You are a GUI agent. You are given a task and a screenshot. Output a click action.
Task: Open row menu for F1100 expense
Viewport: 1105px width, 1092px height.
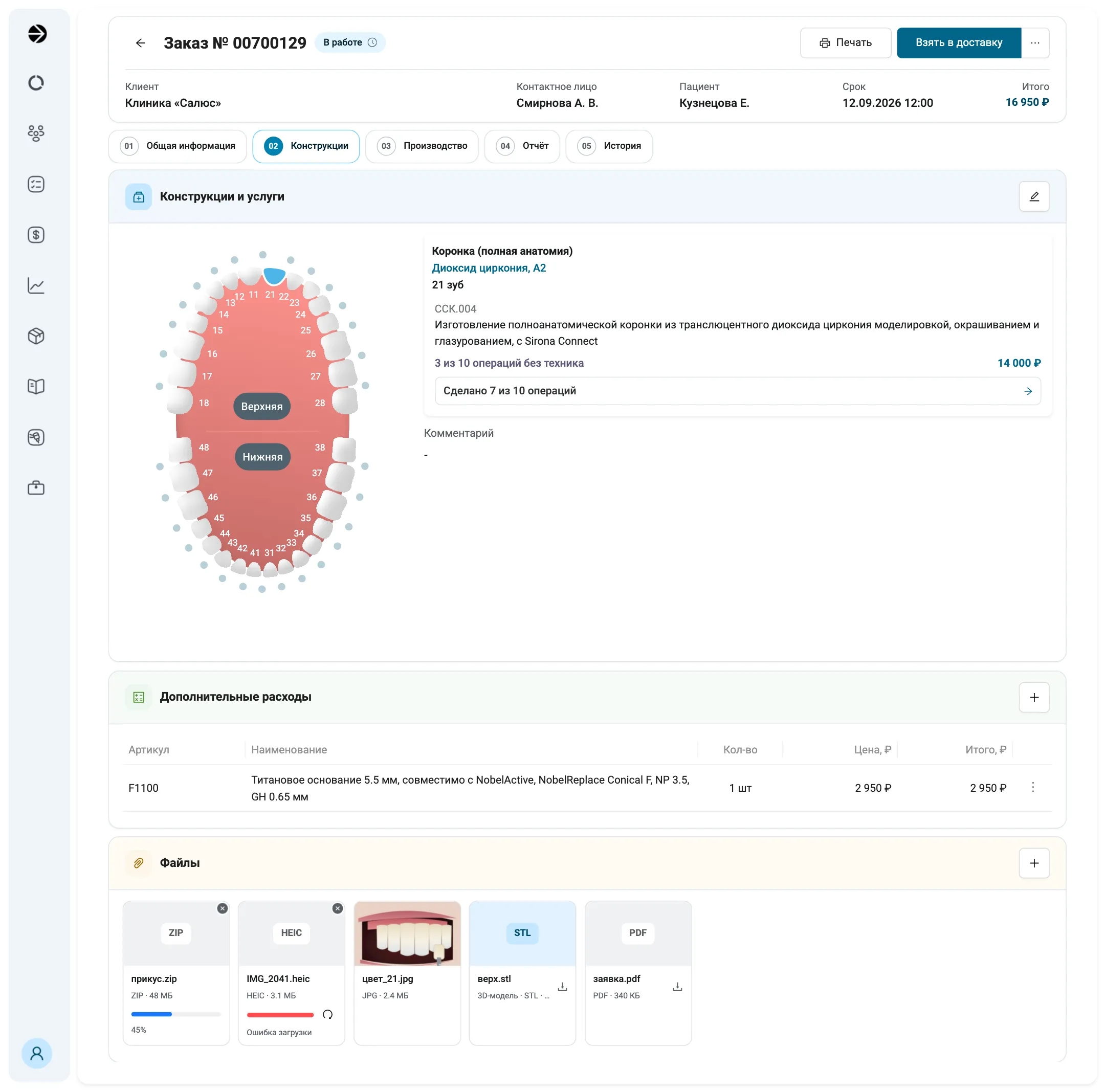[x=1032, y=787]
